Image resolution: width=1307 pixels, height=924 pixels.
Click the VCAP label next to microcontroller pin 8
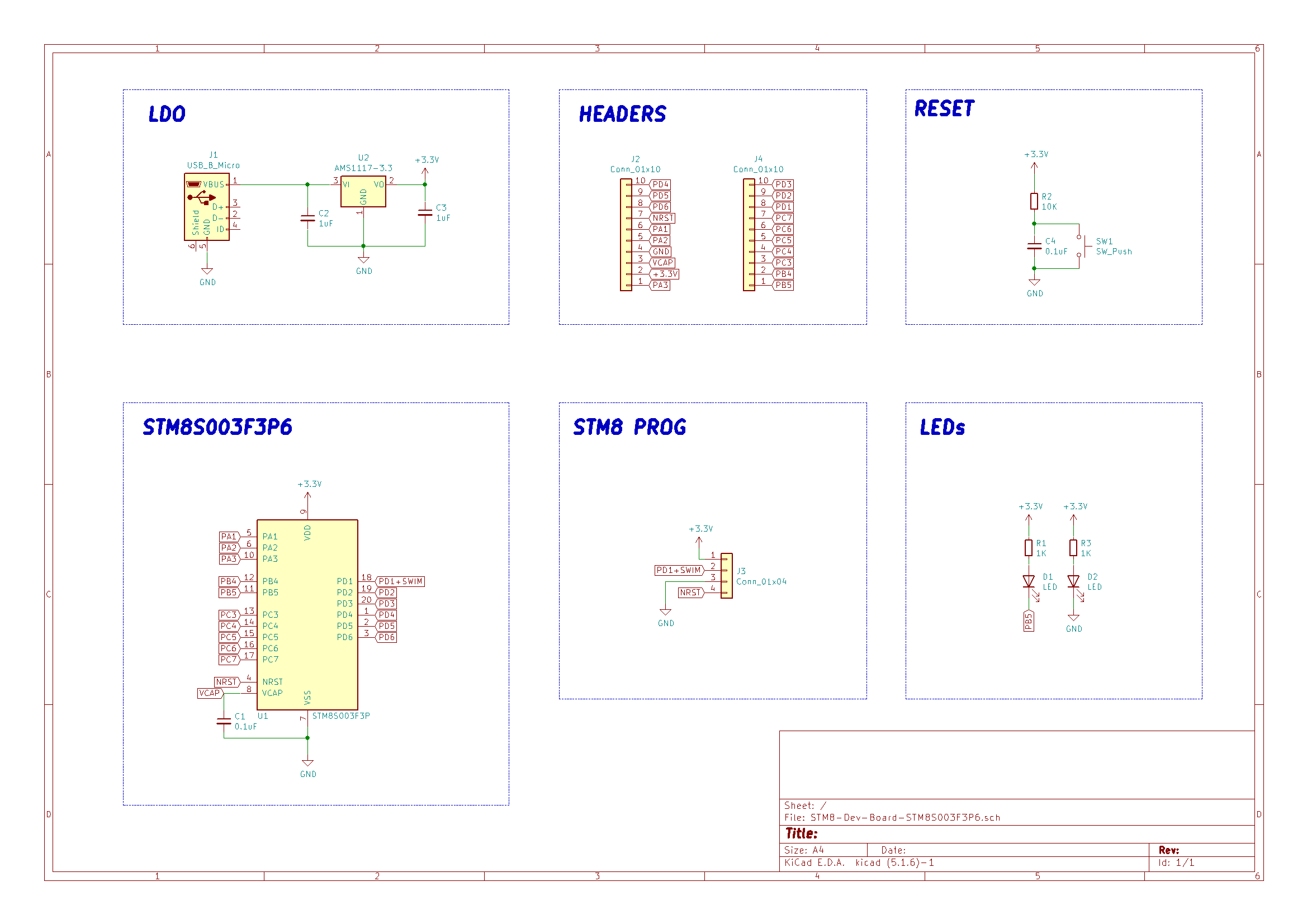point(211,694)
